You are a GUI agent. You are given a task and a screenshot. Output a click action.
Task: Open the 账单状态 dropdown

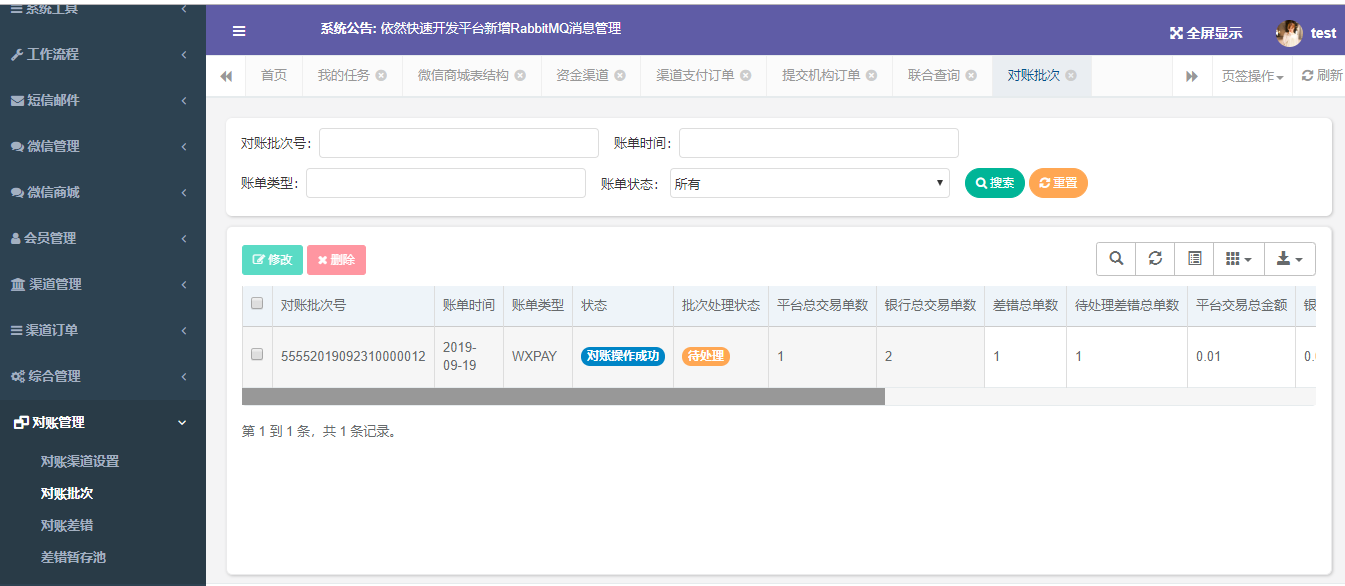click(810, 183)
